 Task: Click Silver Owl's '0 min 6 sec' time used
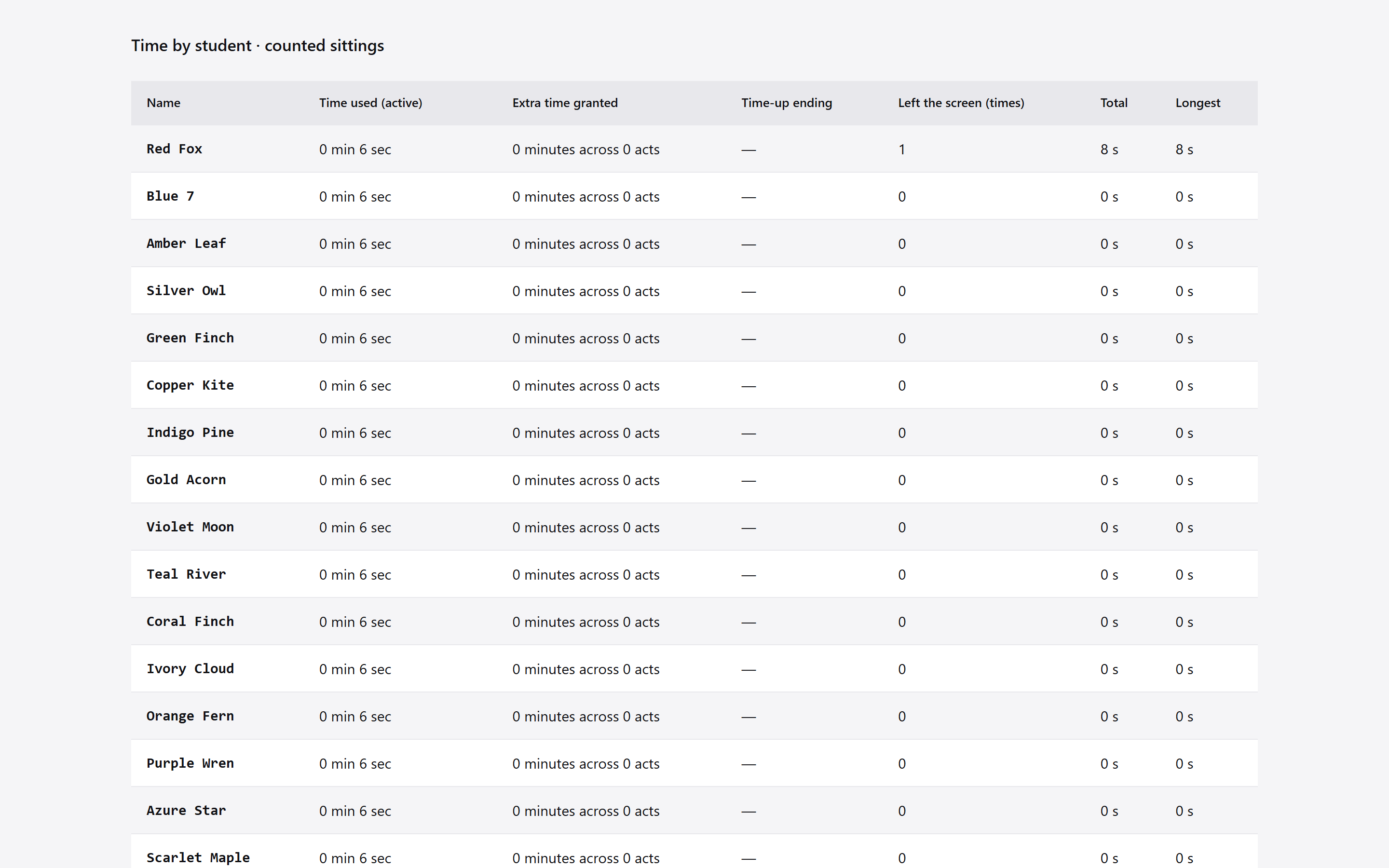[355, 291]
